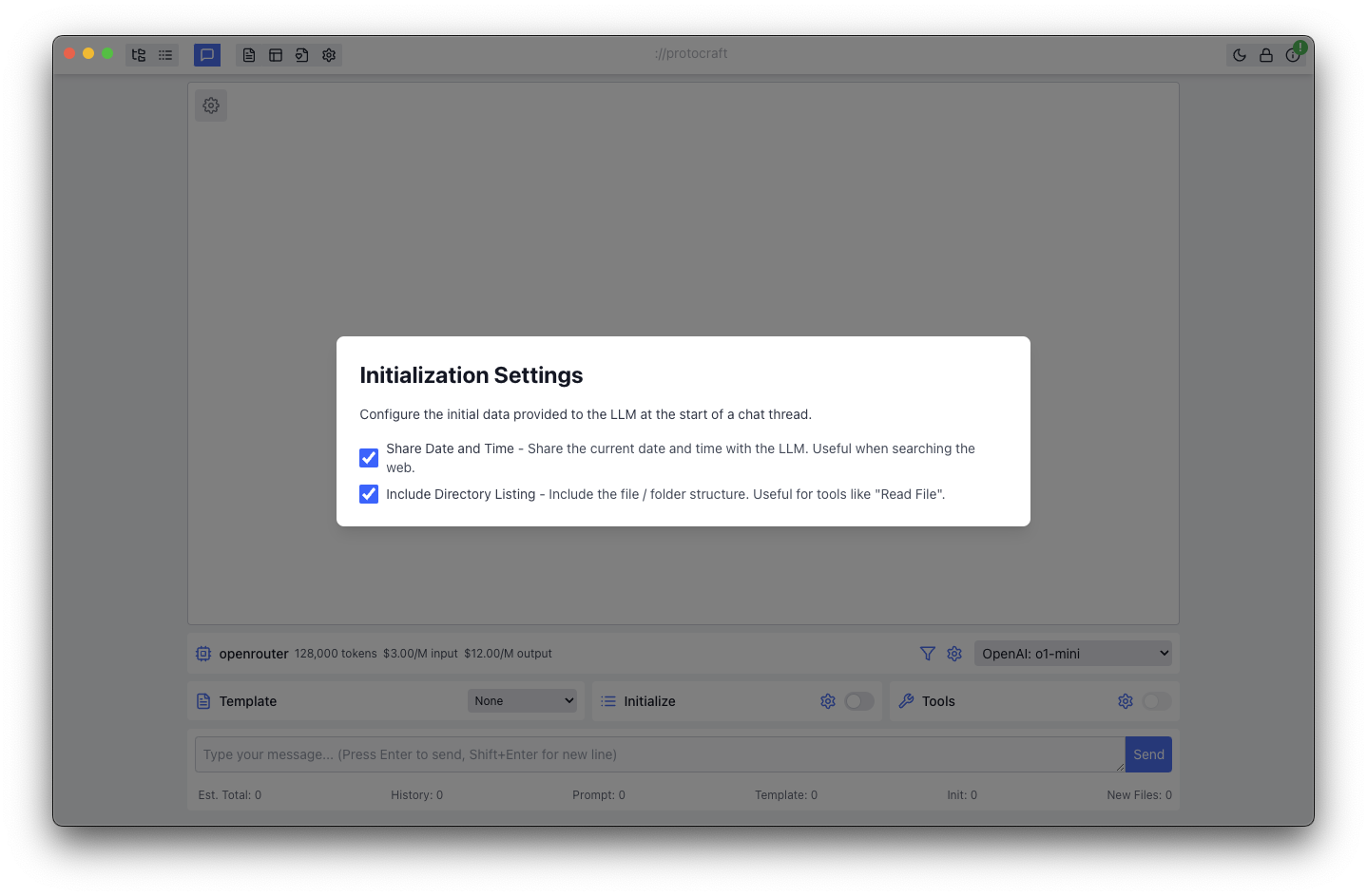The image size is (1367, 896).
Task: Click the chat panel gear icon at top-left
Action: pos(211,105)
